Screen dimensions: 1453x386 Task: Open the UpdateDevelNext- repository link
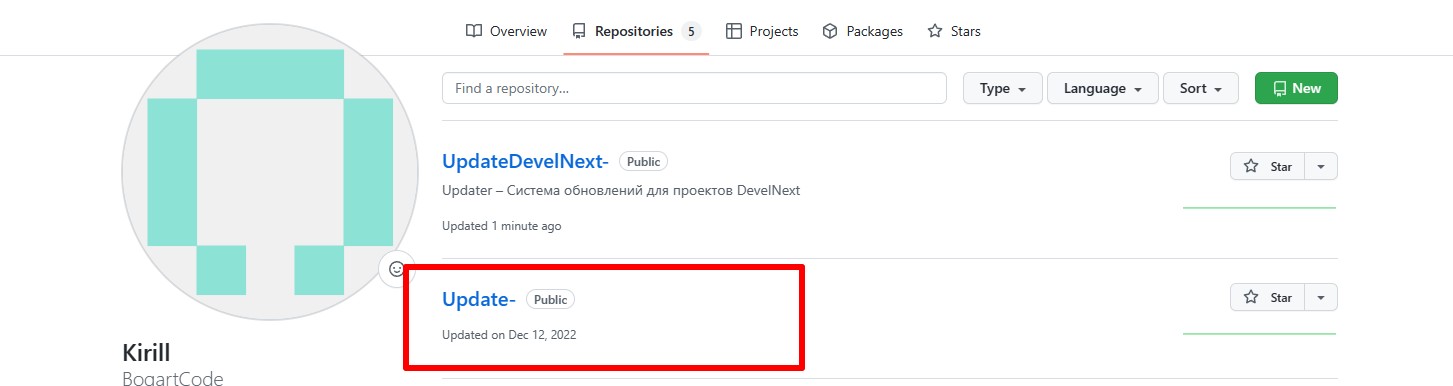[525, 161]
